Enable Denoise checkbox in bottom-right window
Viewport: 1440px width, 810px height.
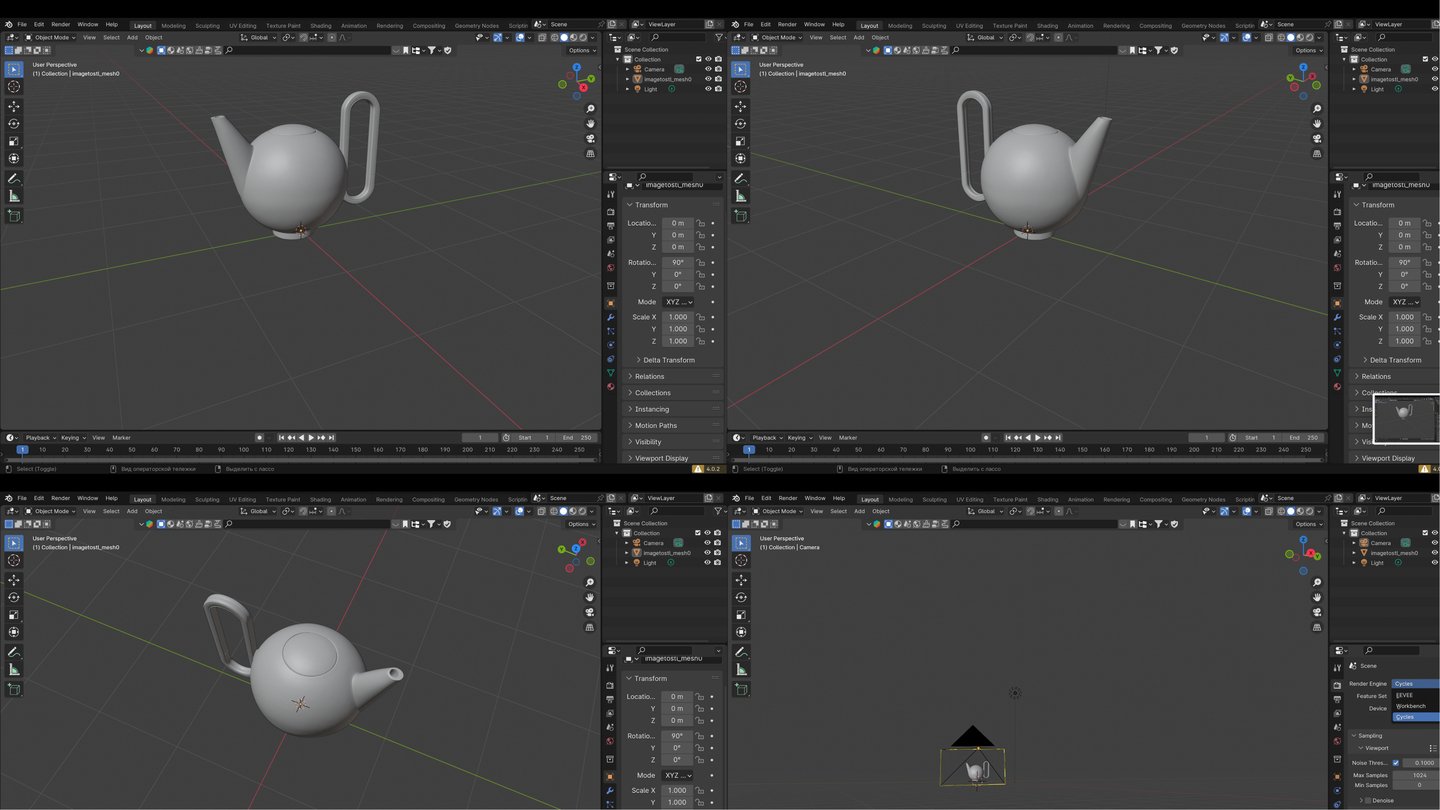pos(1368,801)
